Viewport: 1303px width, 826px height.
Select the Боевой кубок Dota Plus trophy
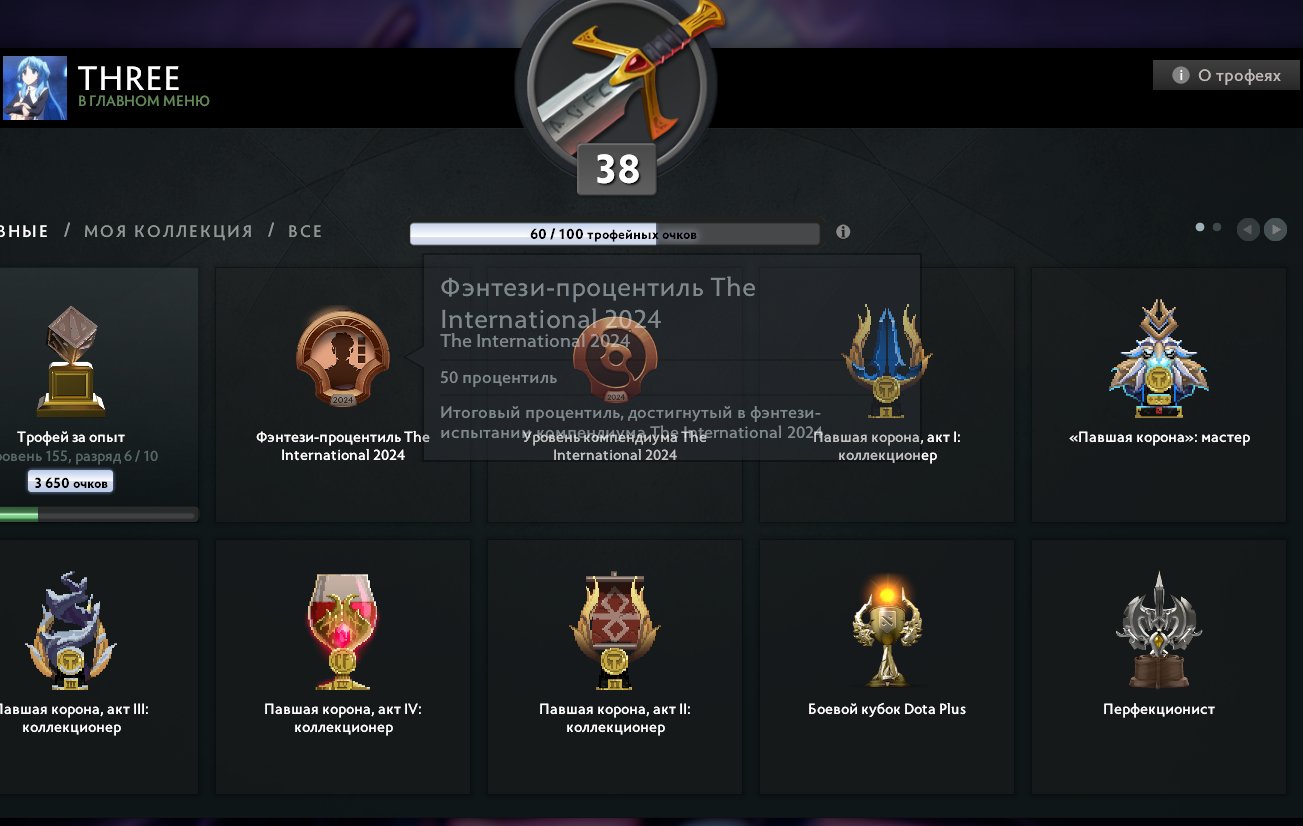coord(886,667)
